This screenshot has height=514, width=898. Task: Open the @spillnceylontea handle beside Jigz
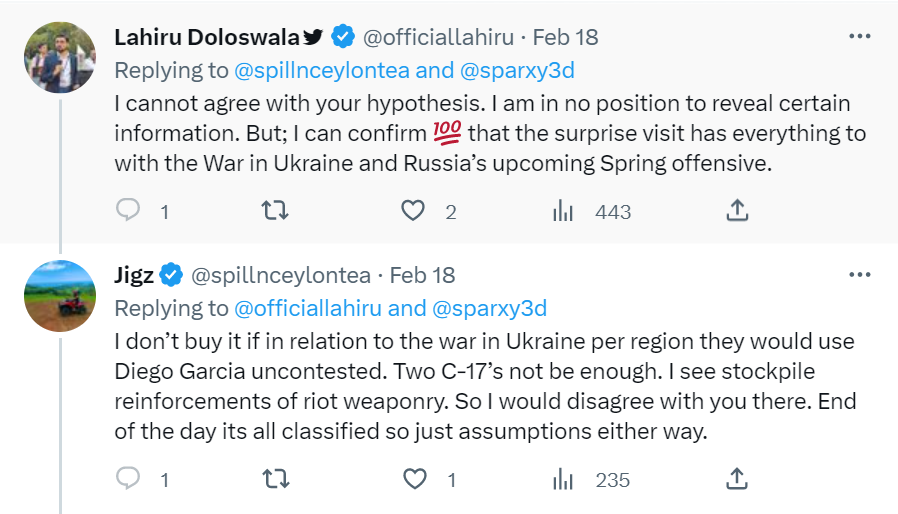click(281, 275)
